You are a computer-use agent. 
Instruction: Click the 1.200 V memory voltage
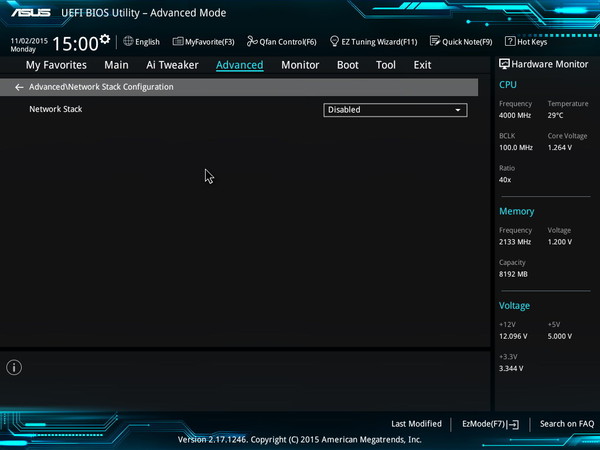pyautogui.click(x=560, y=242)
